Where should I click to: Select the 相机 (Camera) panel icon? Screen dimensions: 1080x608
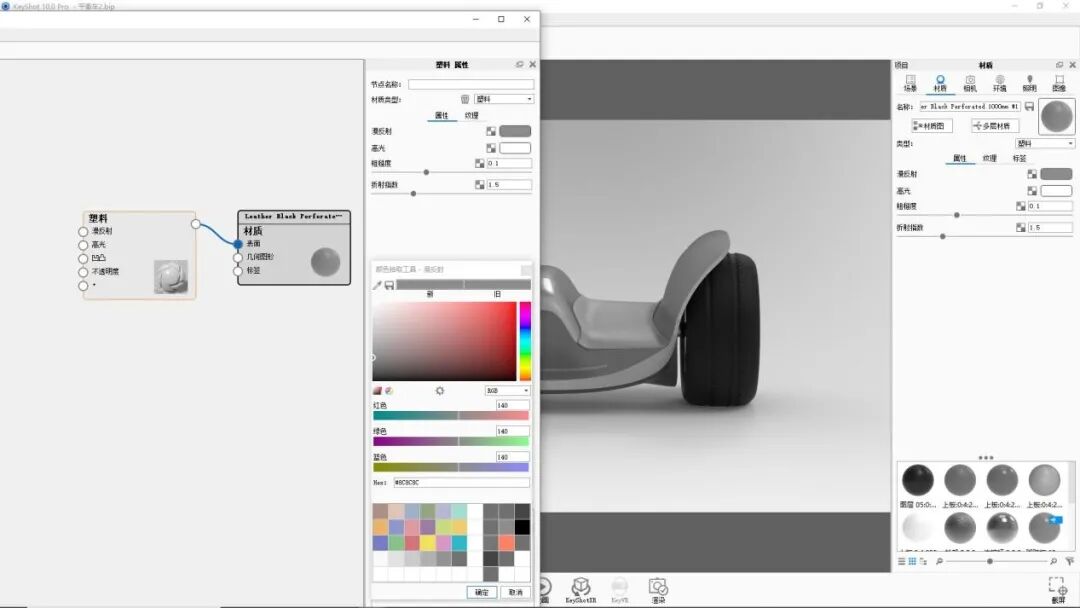[x=969, y=81]
